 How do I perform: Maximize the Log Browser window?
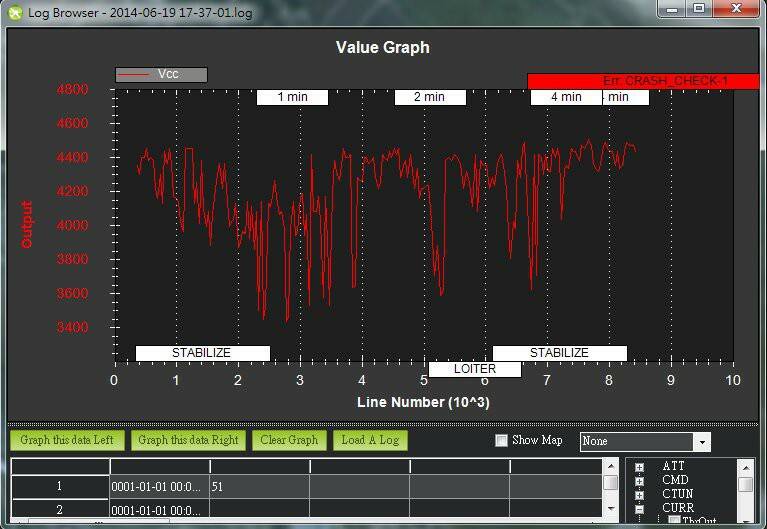[699, 9]
